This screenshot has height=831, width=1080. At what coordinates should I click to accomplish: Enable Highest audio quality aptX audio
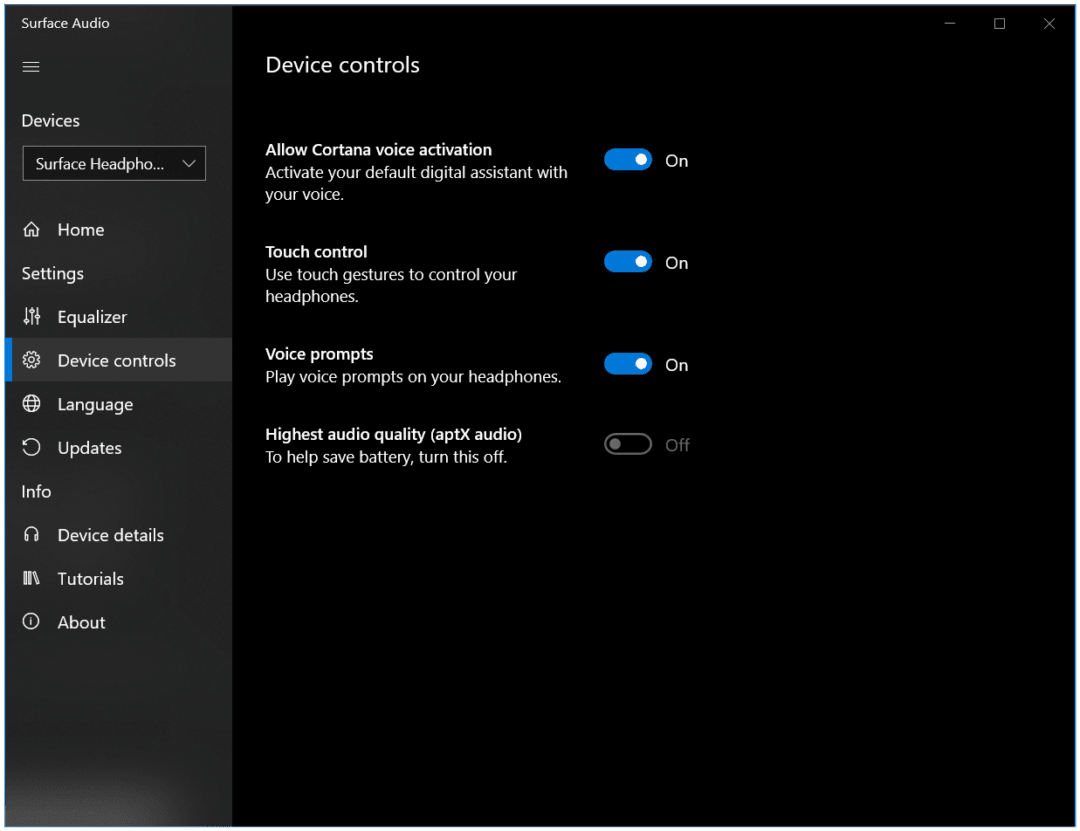pos(627,443)
